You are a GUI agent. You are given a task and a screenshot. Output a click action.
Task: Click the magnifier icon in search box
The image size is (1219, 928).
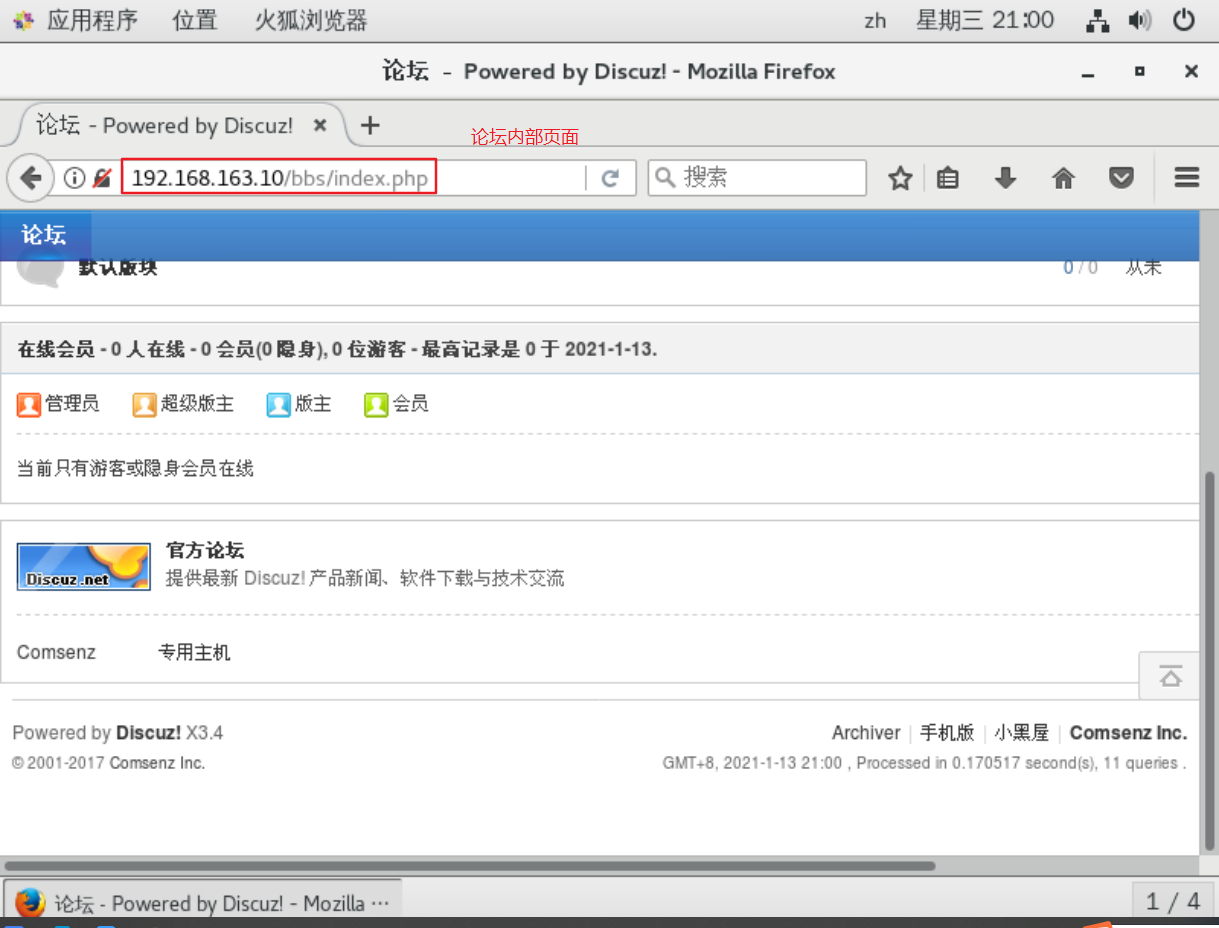click(665, 178)
